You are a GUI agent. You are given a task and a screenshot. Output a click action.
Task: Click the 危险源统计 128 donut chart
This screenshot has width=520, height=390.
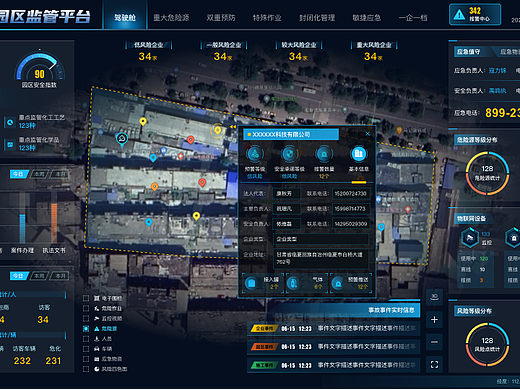coord(487,173)
